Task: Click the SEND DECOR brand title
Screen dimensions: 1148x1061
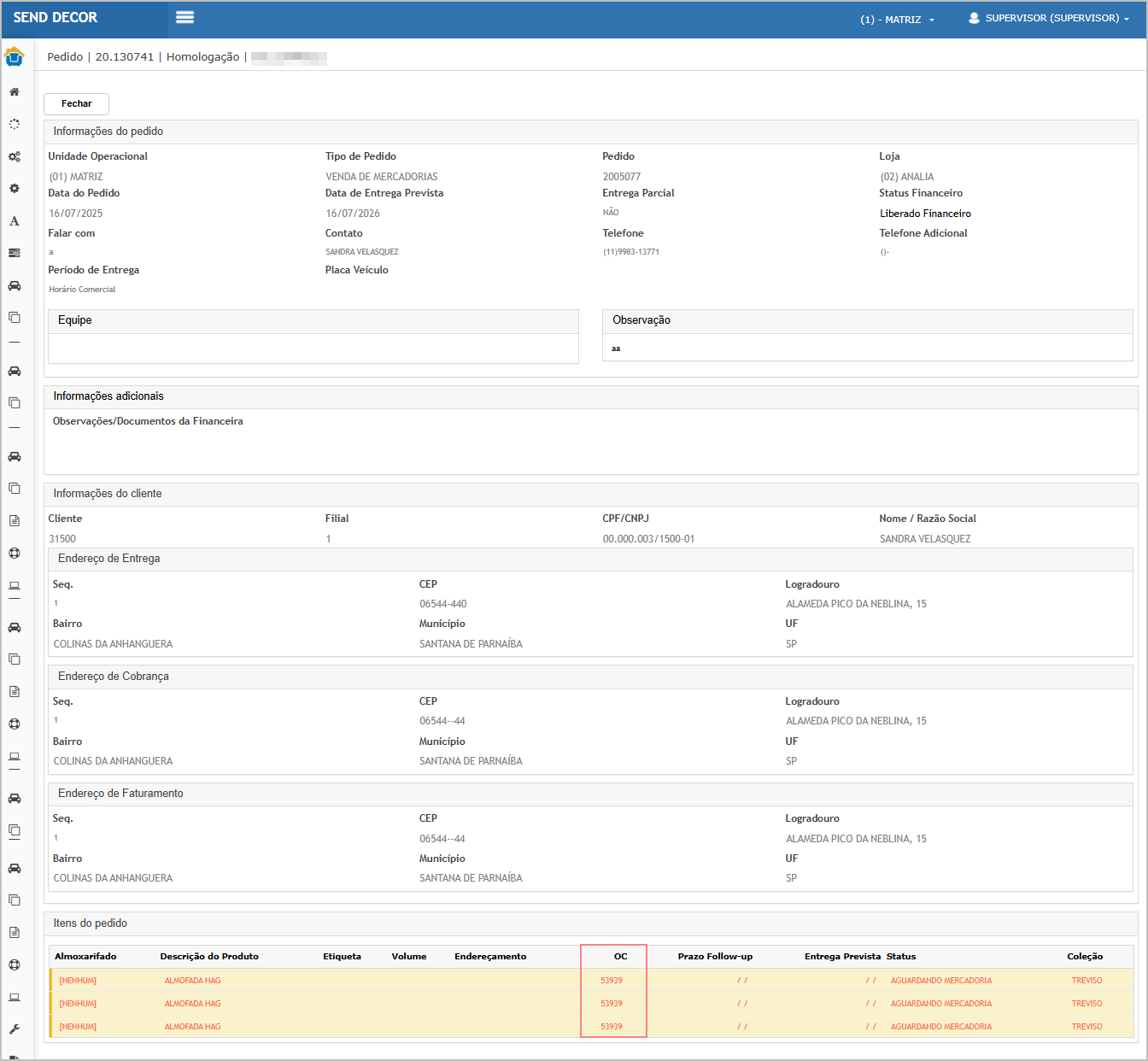Action: 56,18
